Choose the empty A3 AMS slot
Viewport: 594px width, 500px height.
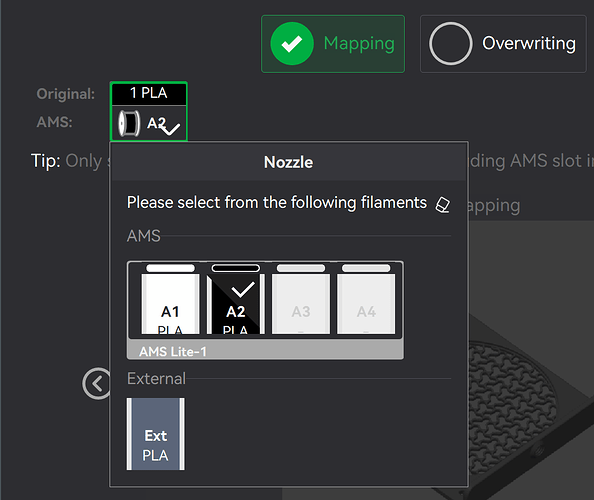pos(301,299)
